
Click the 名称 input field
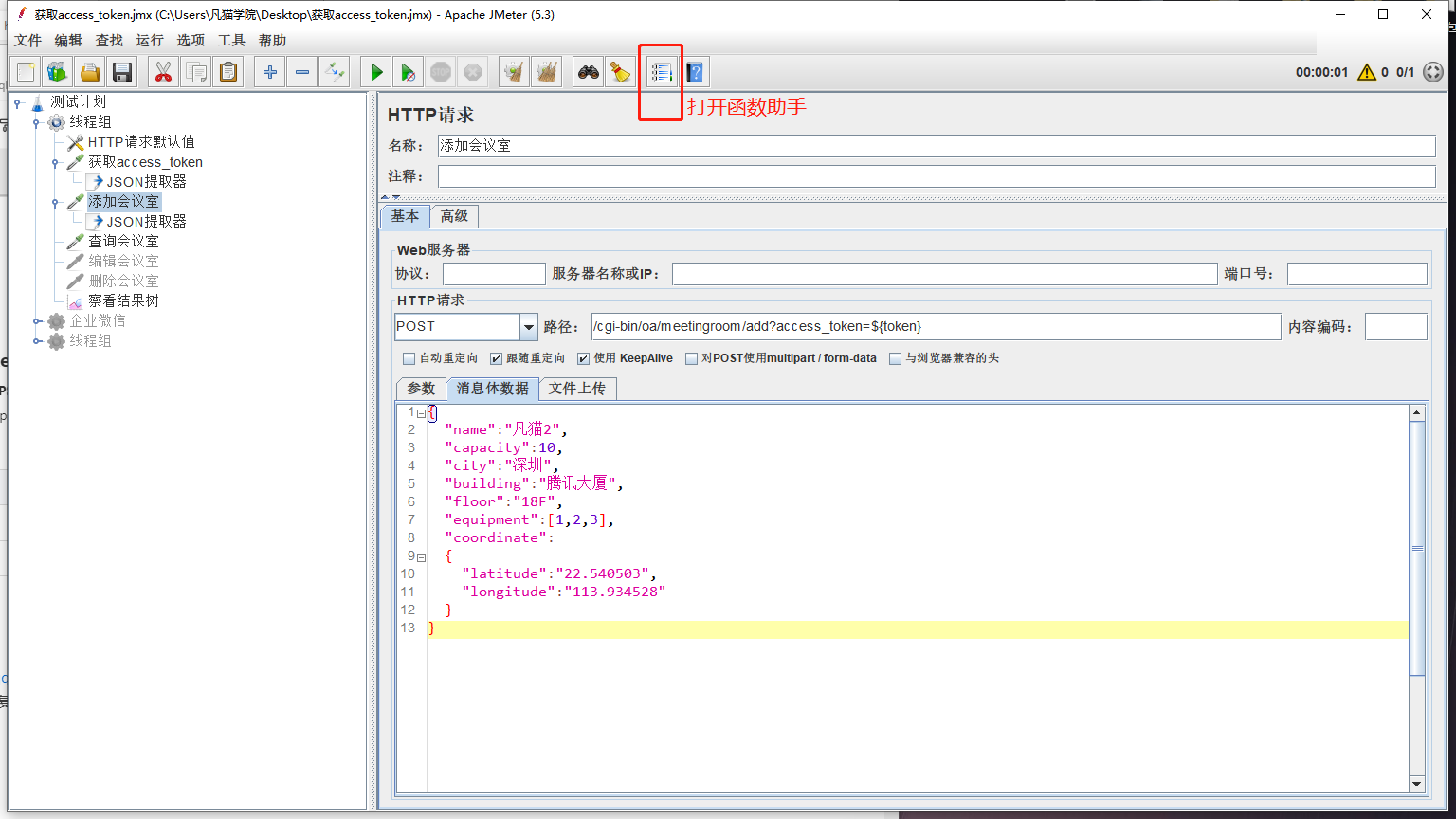[x=937, y=146]
